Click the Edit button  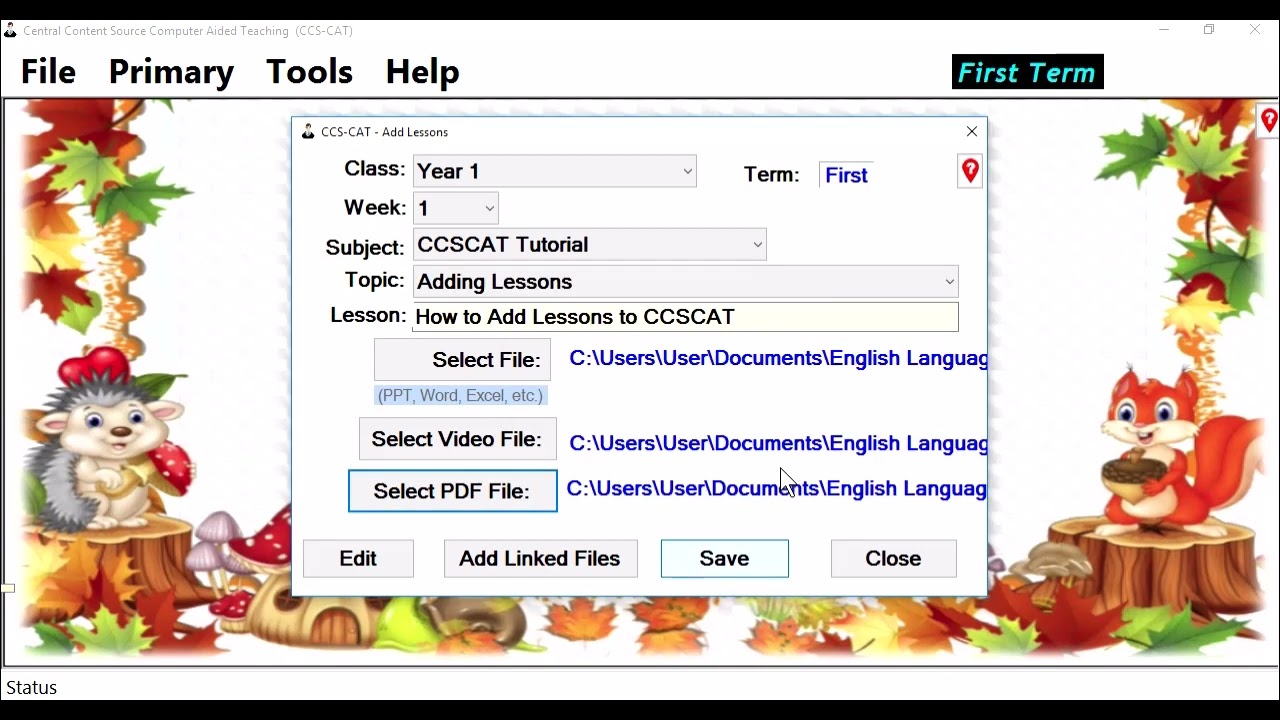(x=358, y=559)
